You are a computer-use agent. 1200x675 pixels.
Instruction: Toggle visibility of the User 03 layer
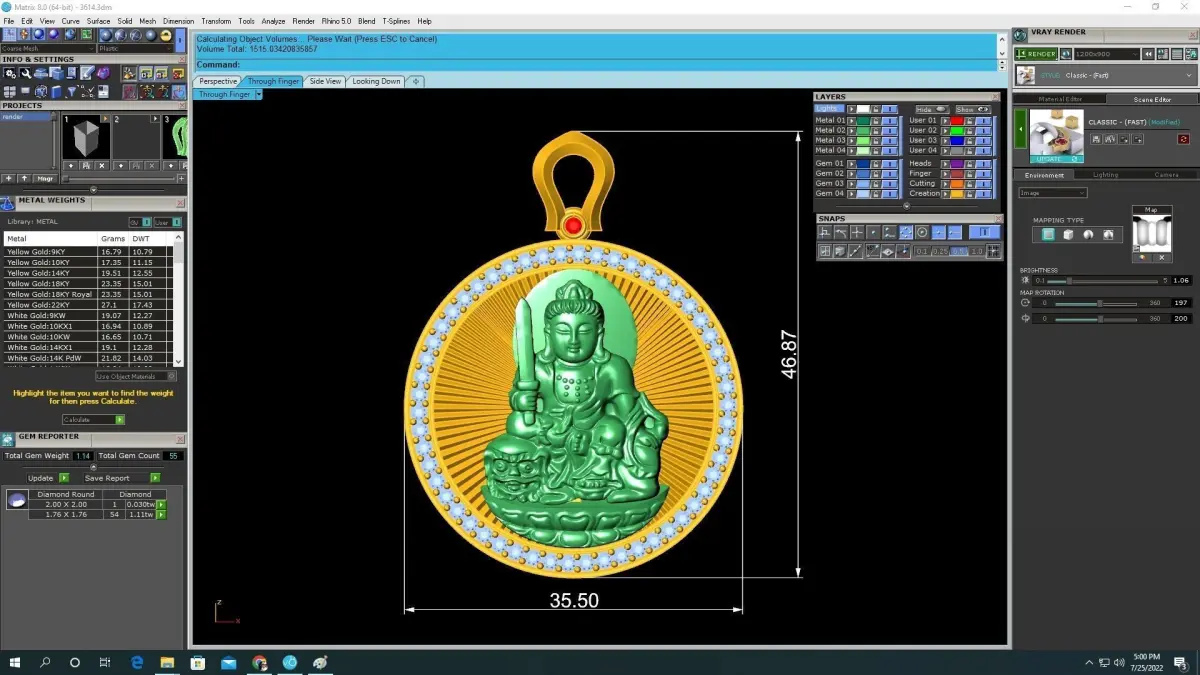(983, 141)
